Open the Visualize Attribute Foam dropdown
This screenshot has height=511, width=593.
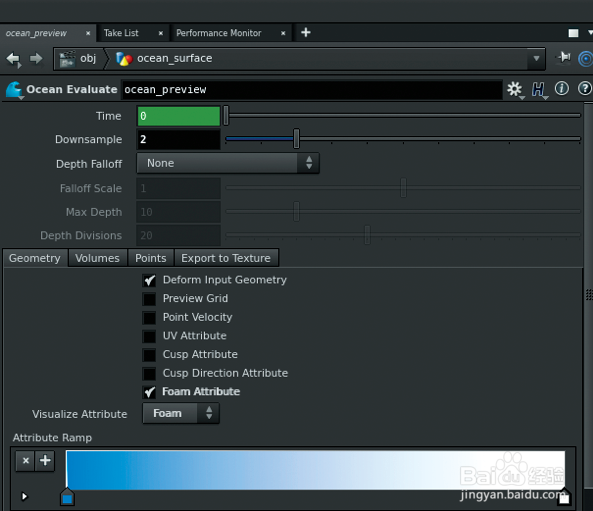pyautogui.click(x=181, y=413)
